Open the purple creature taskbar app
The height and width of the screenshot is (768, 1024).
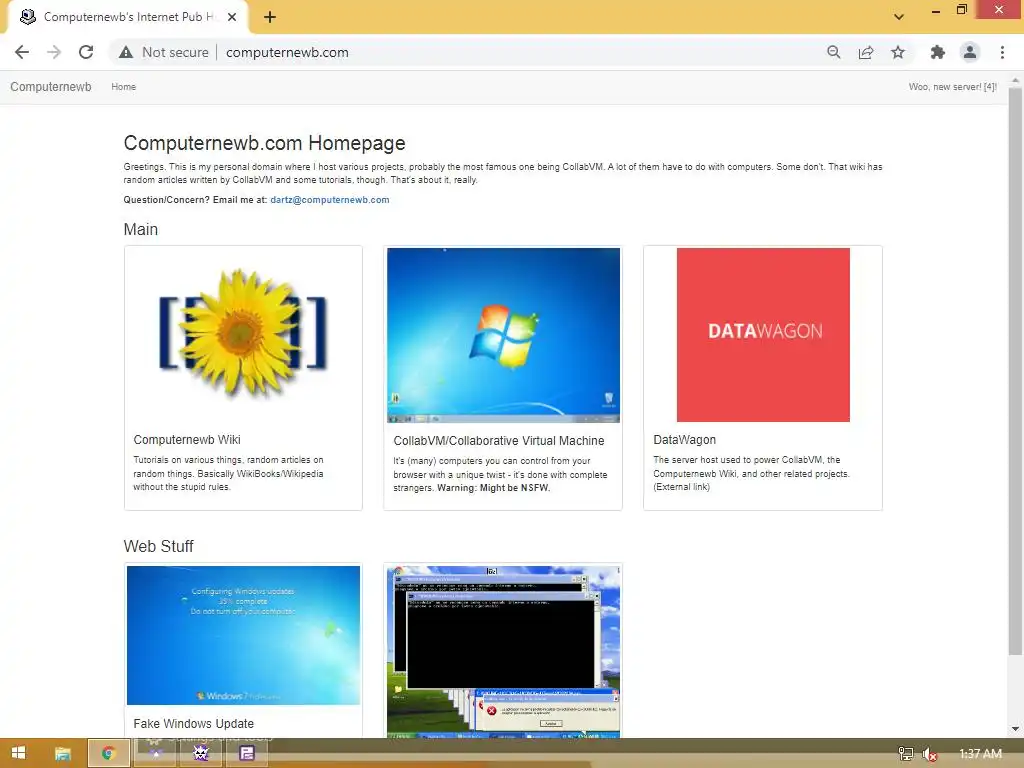click(201, 754)
